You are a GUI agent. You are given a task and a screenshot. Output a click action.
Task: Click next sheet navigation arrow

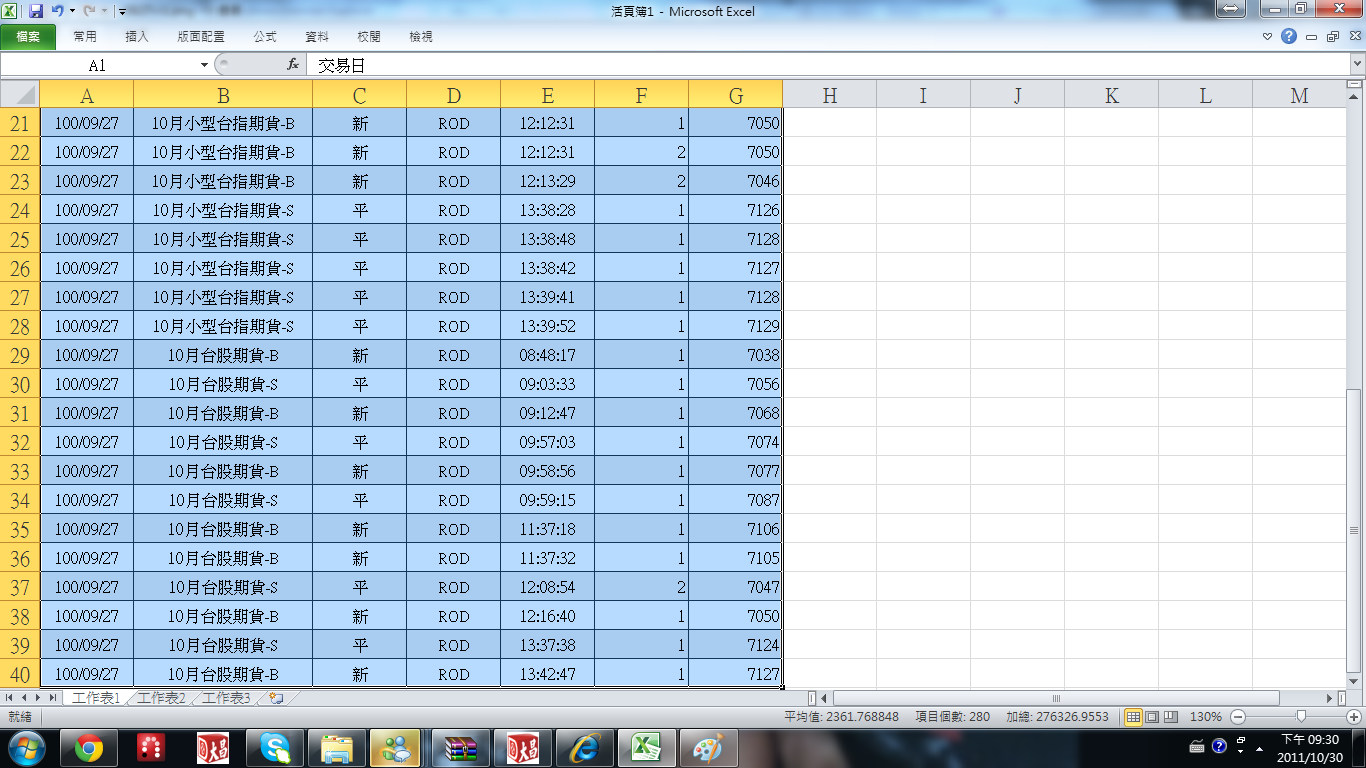click(38, 698)
